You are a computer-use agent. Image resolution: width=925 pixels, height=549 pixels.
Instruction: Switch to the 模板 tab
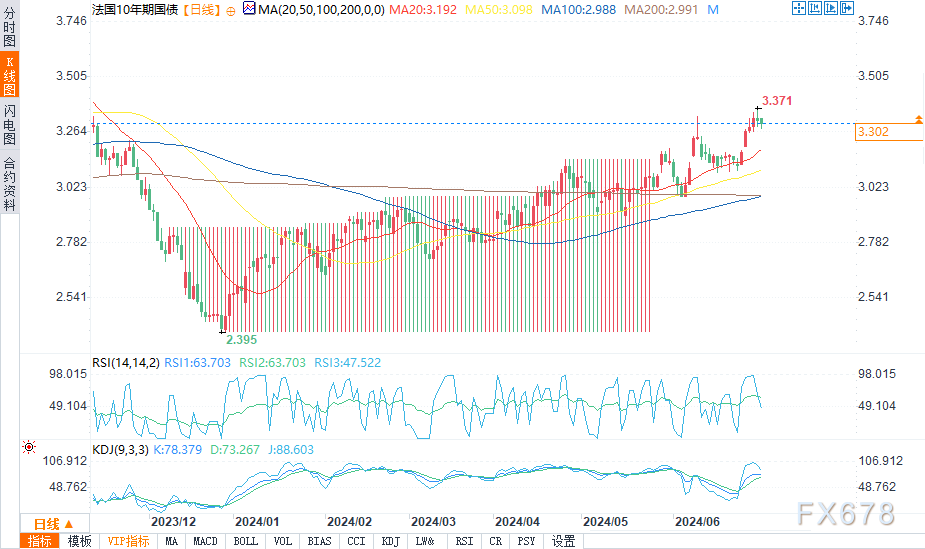79,541
